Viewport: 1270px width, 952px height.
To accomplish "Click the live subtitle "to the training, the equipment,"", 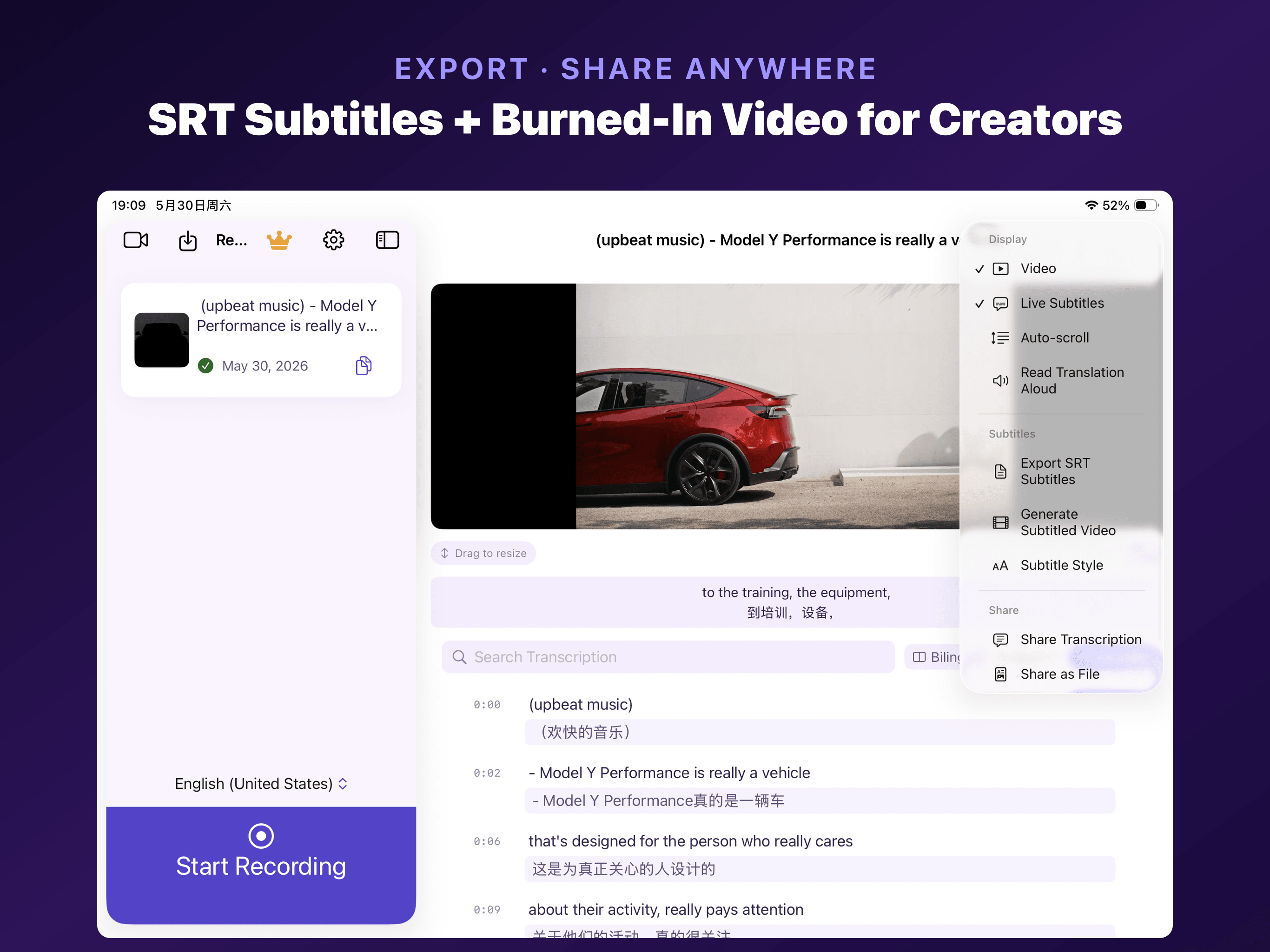I will point(796,593).
